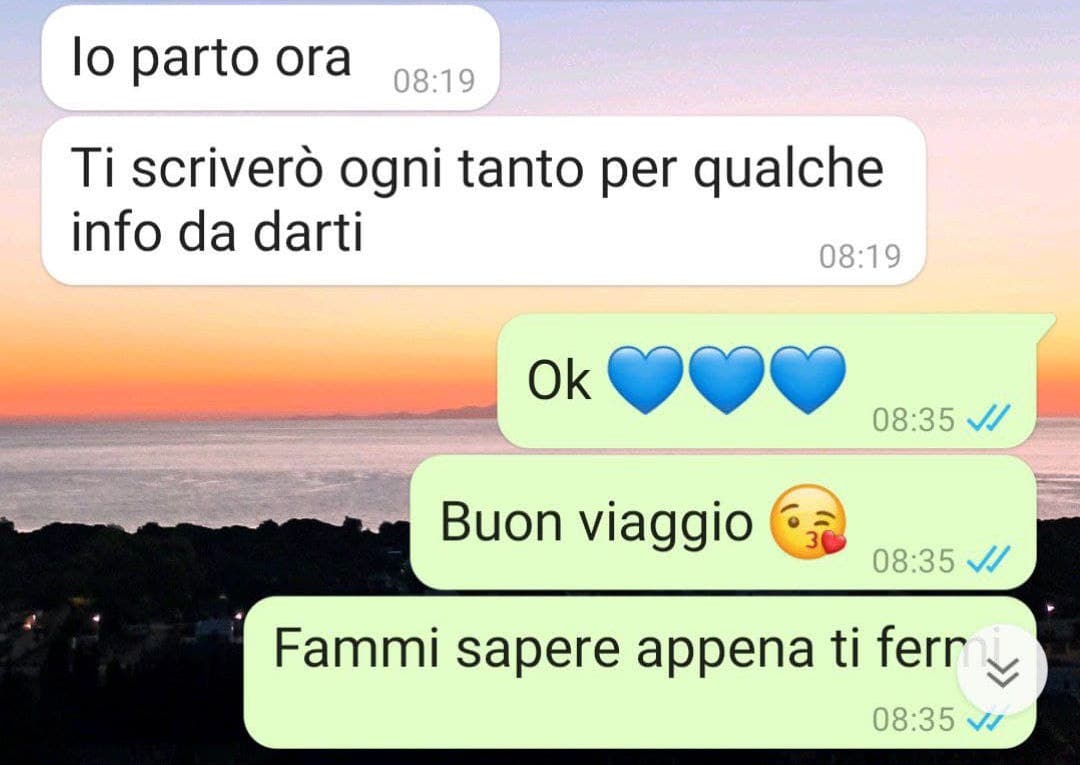Select the "Buon viaggio" message bubble

tap(723, 522)
